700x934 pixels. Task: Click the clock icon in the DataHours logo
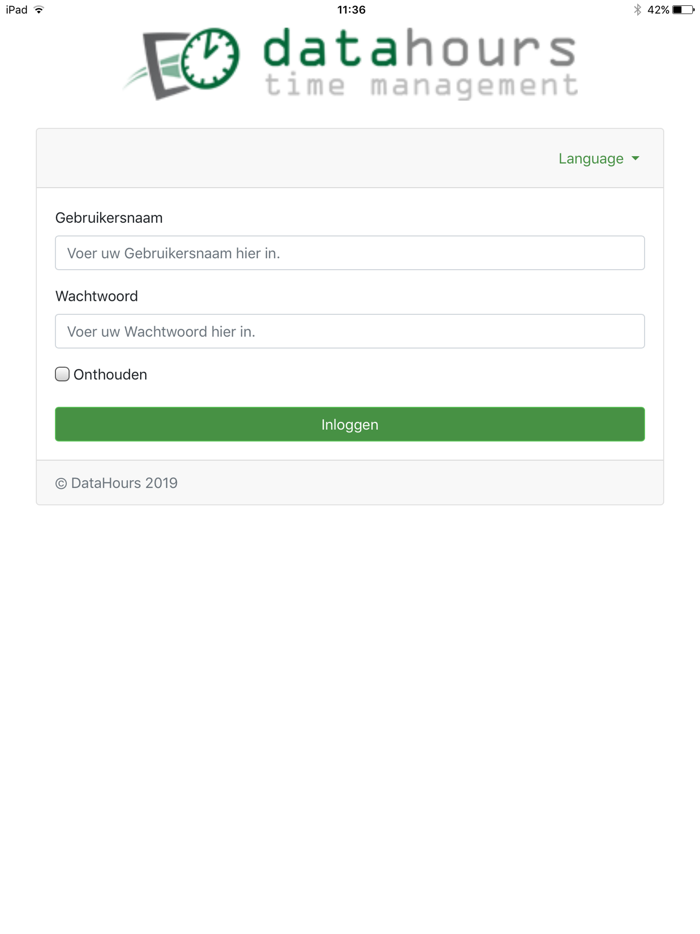pyautogui.click(x=212, y=57)
